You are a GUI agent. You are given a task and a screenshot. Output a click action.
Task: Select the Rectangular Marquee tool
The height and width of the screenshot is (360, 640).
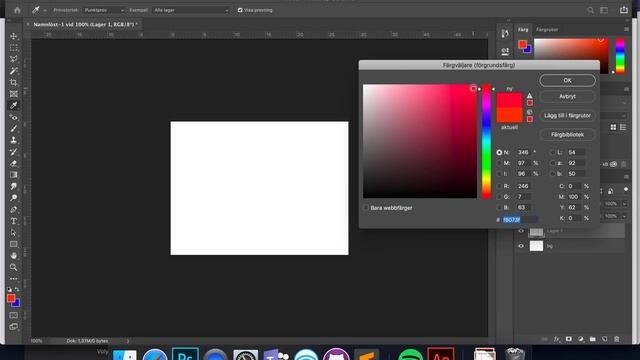tap(13, 48)
